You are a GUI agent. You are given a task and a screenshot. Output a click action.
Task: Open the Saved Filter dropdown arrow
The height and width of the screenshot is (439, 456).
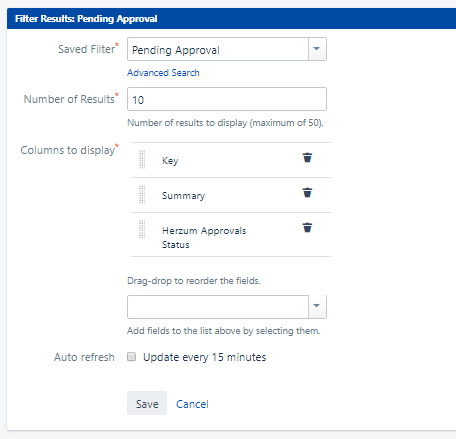[317, 49]
